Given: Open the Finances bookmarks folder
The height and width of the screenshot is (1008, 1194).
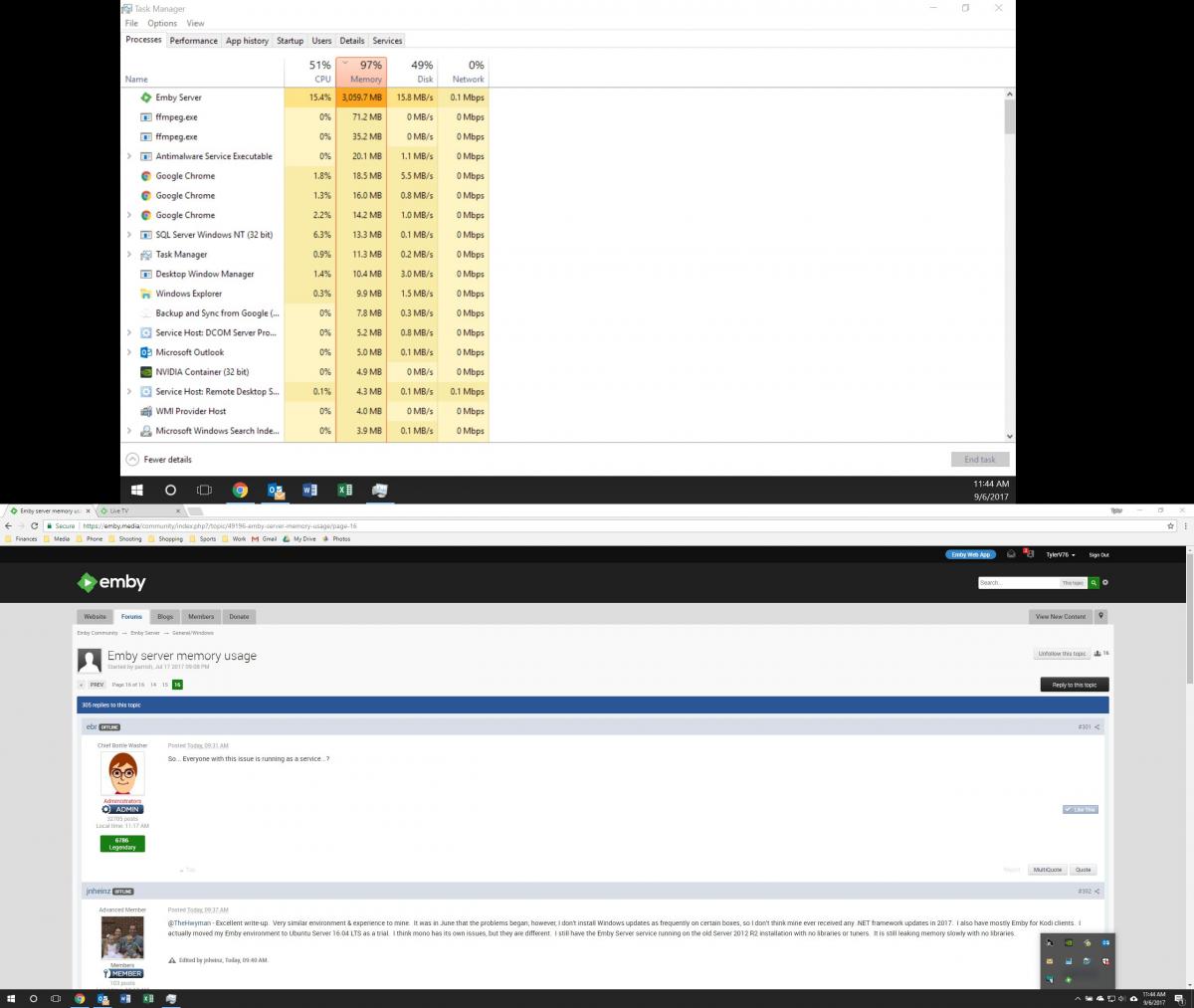Looking at the screenshot, I should 22,538.
